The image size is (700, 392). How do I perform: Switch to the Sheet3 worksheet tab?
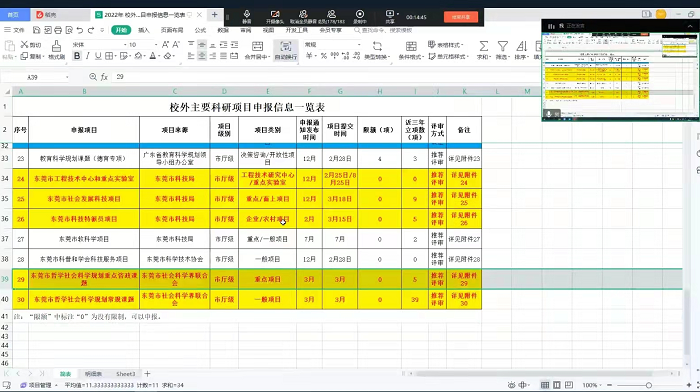[125, 374]
